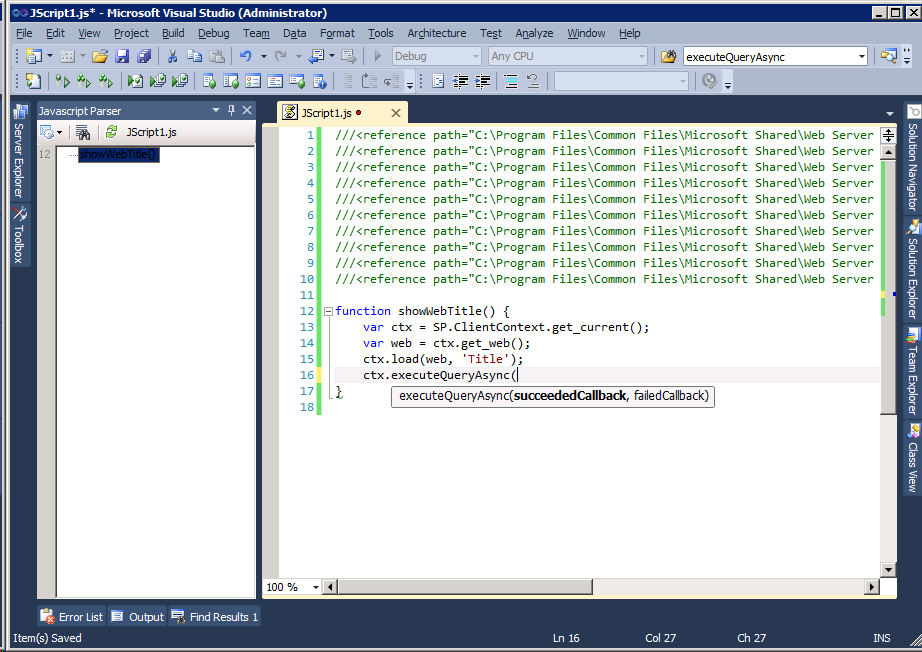Screen dimensions: 922x652
Task: Click the editor vertical scroll down arrow
Action: 888,569
